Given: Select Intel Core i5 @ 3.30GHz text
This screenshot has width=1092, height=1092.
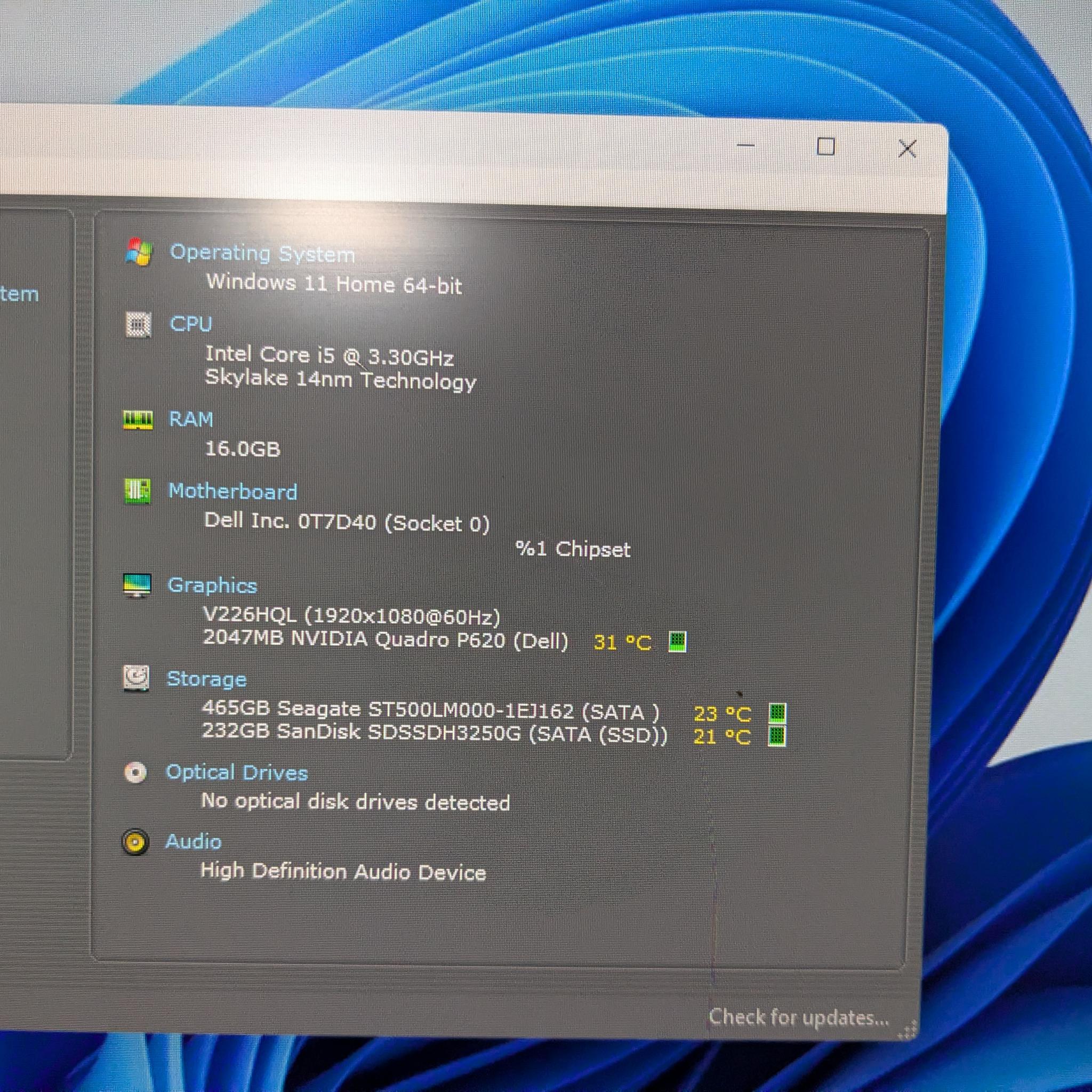Looking at the screenshot, I should coord(329,356).
